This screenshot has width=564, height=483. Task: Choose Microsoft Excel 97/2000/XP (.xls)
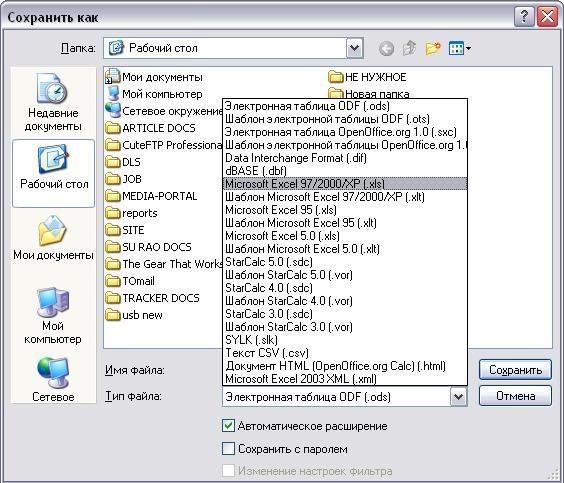click(x=345, y=184)
